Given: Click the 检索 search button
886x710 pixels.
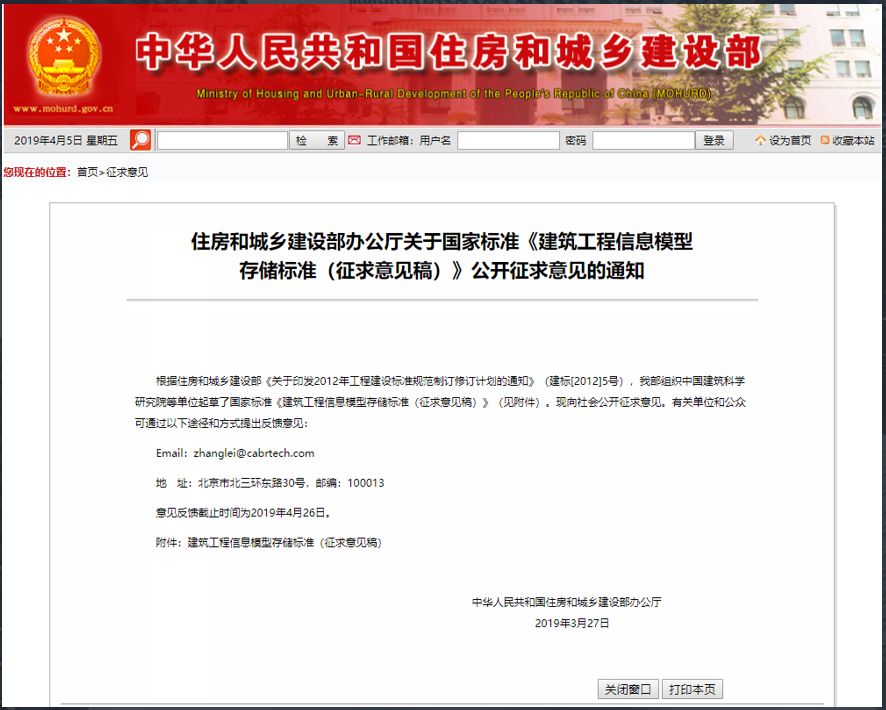Looking at the screenshot, I should pos(316,141).
